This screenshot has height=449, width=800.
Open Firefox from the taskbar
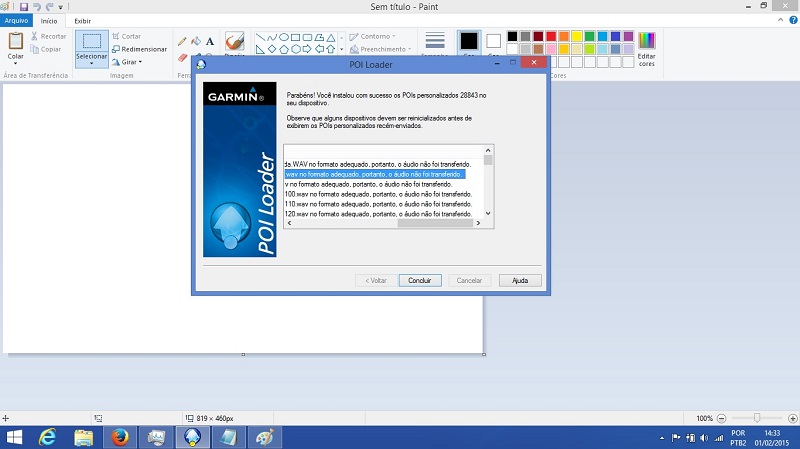(x=120, y=437)
